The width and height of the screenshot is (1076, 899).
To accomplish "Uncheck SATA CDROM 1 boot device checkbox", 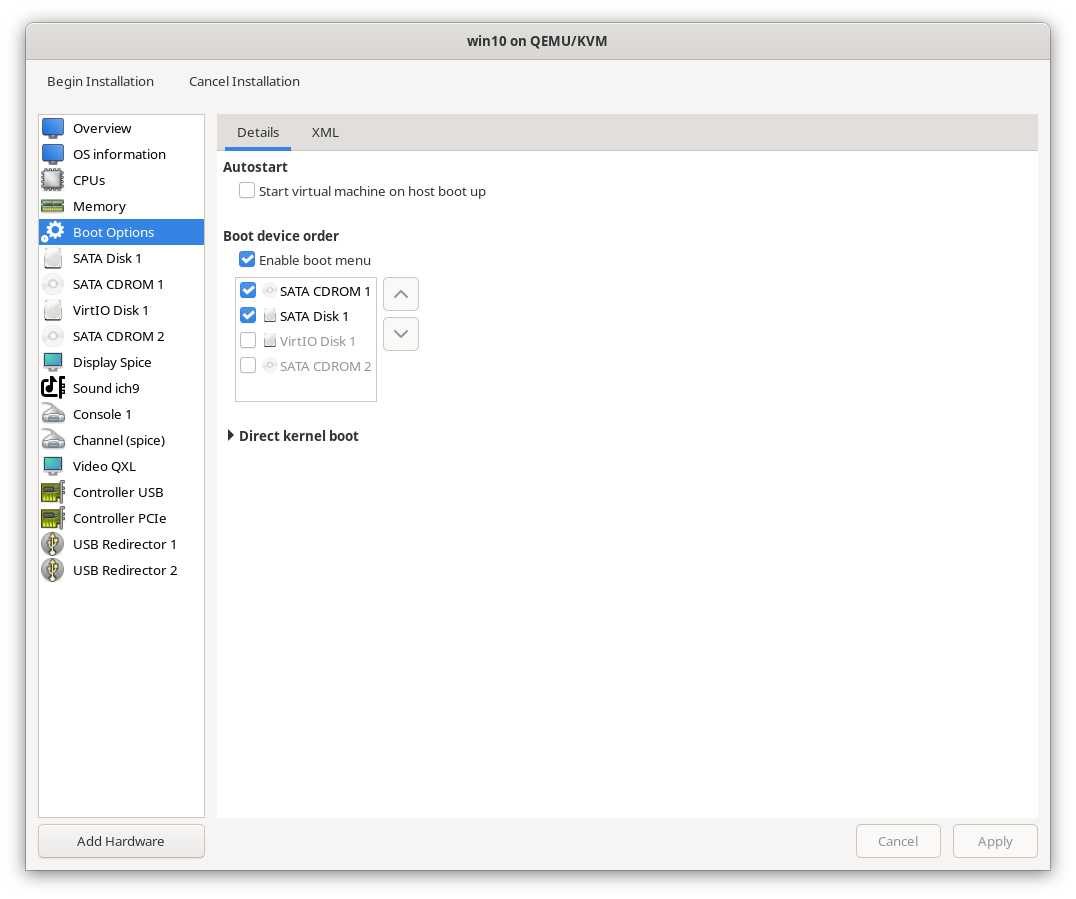I will pyautogui.click(x=248, y=290).
